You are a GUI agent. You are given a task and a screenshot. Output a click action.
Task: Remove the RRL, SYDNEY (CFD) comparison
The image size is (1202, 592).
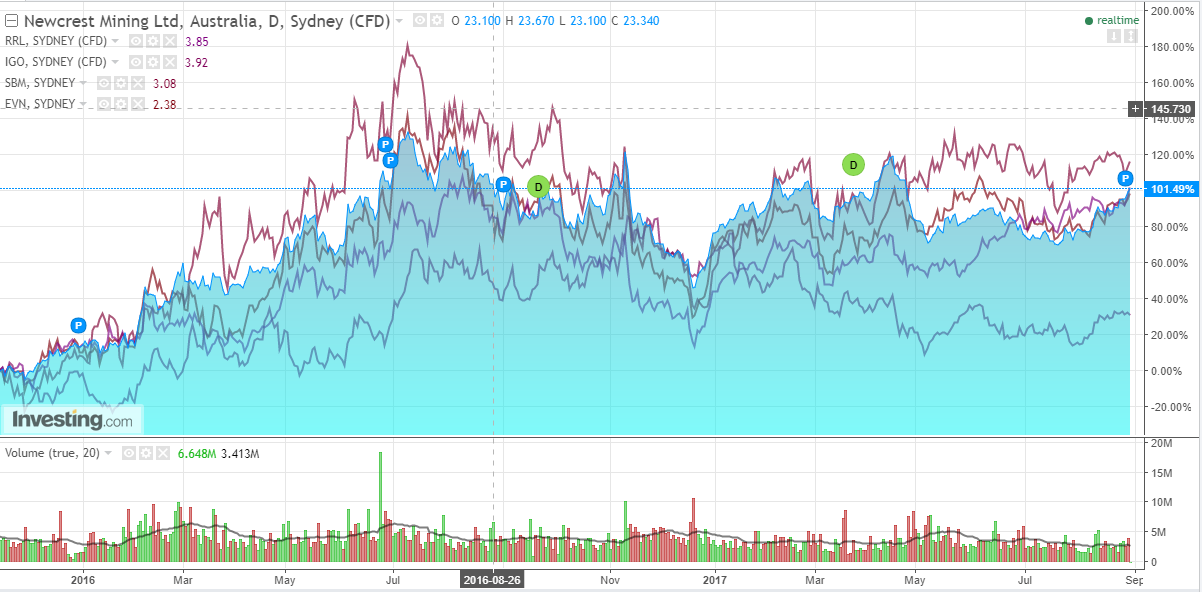point(169,41)
